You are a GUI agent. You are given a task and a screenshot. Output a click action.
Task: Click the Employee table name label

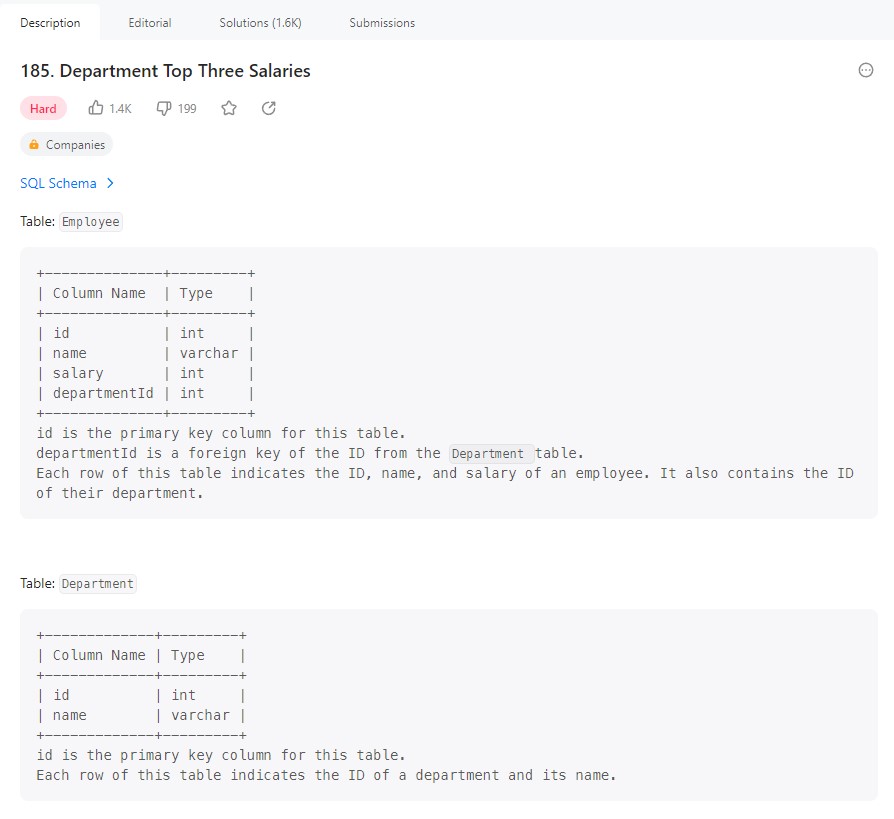tap(90, 222)
